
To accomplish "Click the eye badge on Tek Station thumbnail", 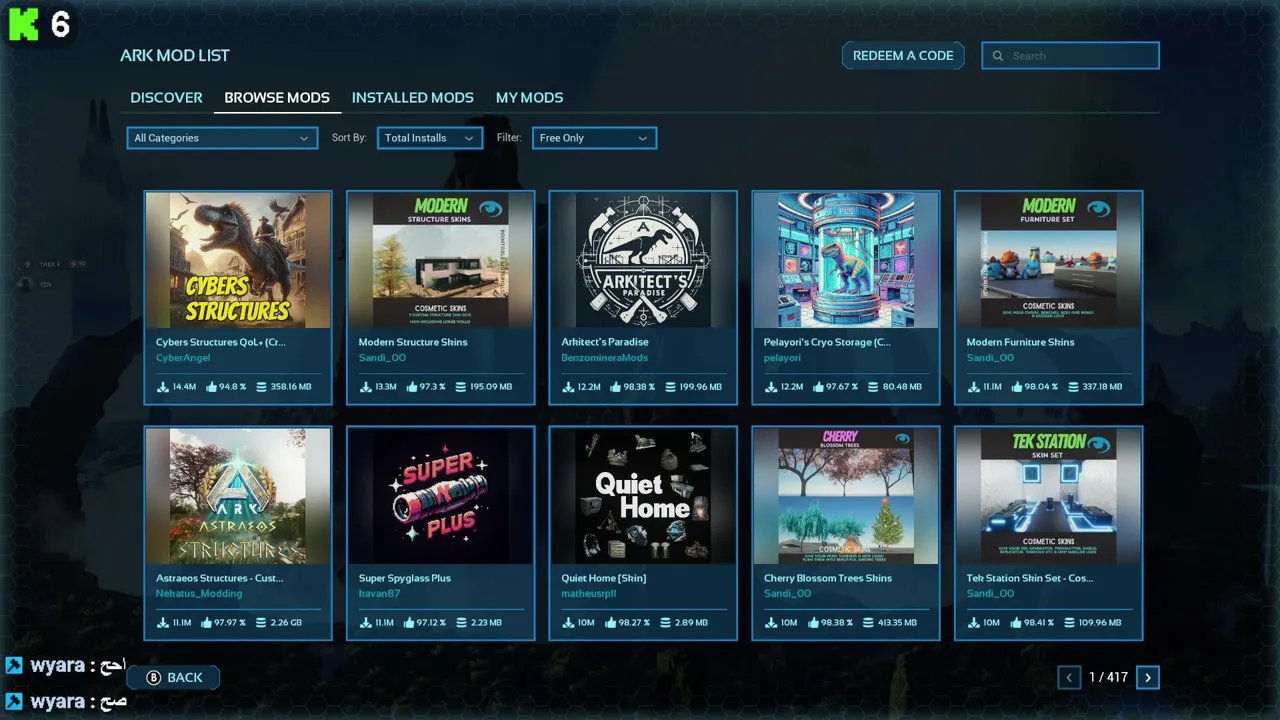I will point(1099,445).
